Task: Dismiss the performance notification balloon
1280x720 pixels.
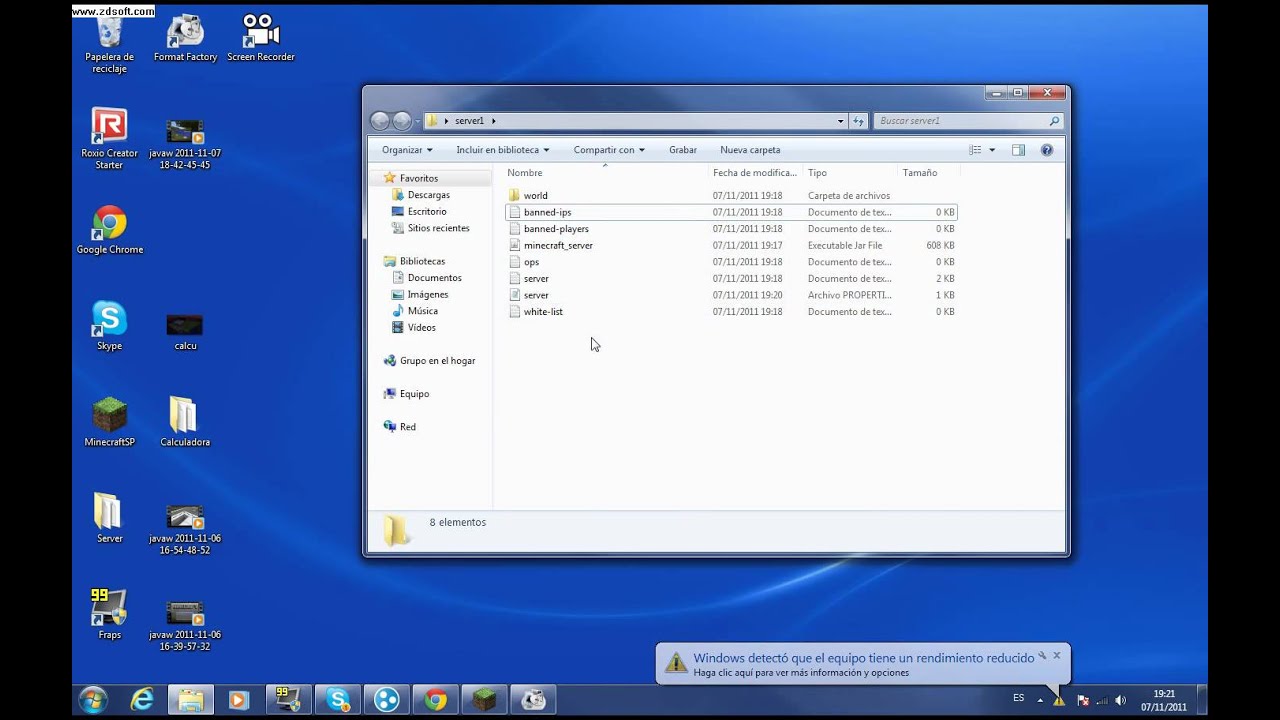Action: (x=1056, y=656)
